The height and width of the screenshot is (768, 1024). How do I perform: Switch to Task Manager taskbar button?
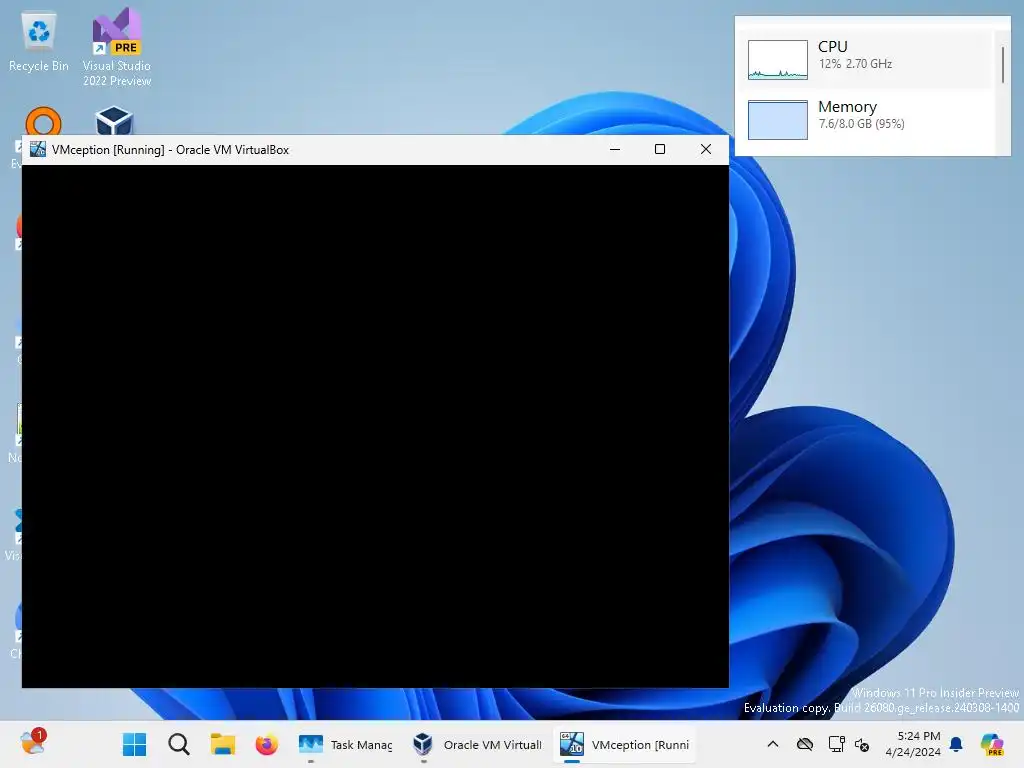345,744
